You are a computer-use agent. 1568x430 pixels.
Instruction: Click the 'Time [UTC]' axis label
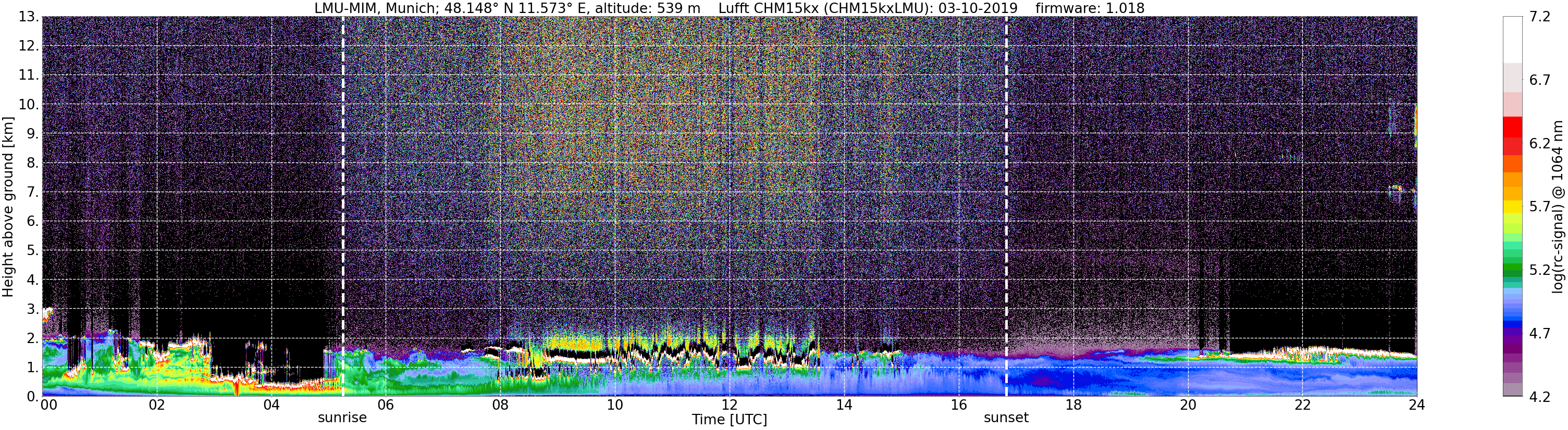tap(729, 420)
